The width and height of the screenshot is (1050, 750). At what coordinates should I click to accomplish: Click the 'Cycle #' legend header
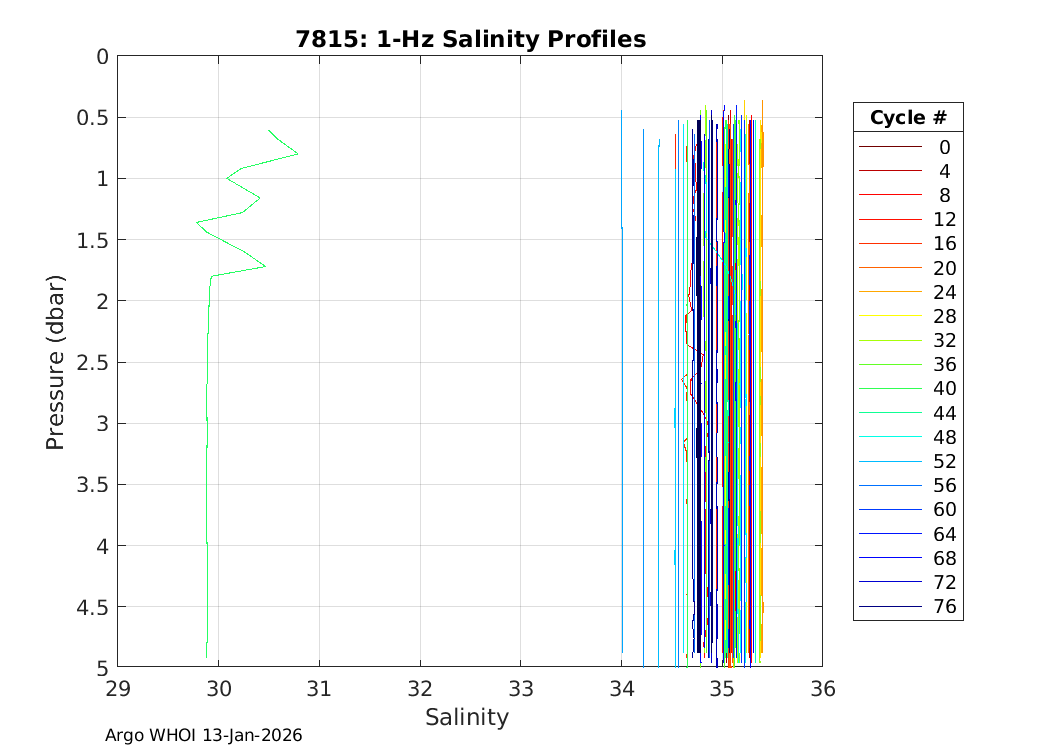907,117
